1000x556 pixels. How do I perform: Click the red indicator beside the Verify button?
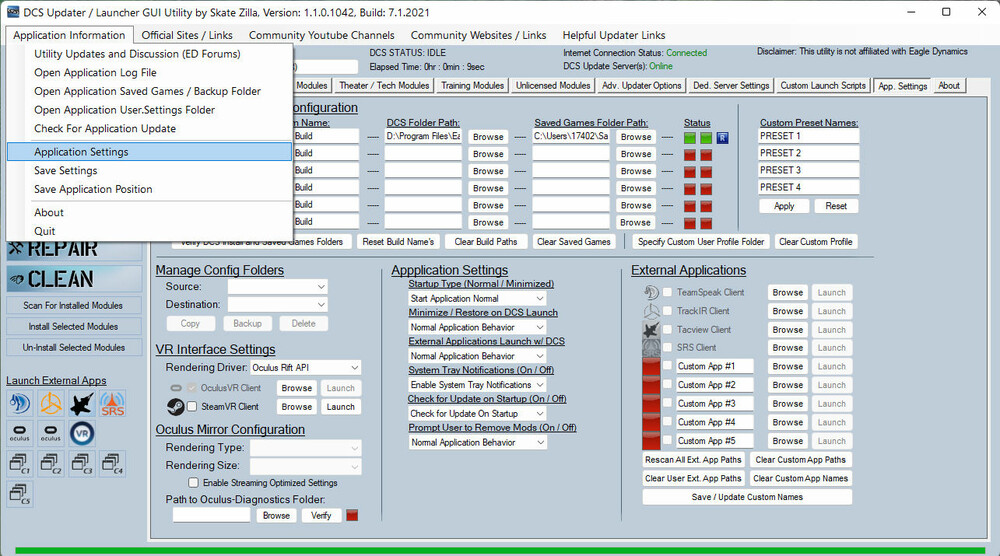pyautogui.click(x=352, y=515)
